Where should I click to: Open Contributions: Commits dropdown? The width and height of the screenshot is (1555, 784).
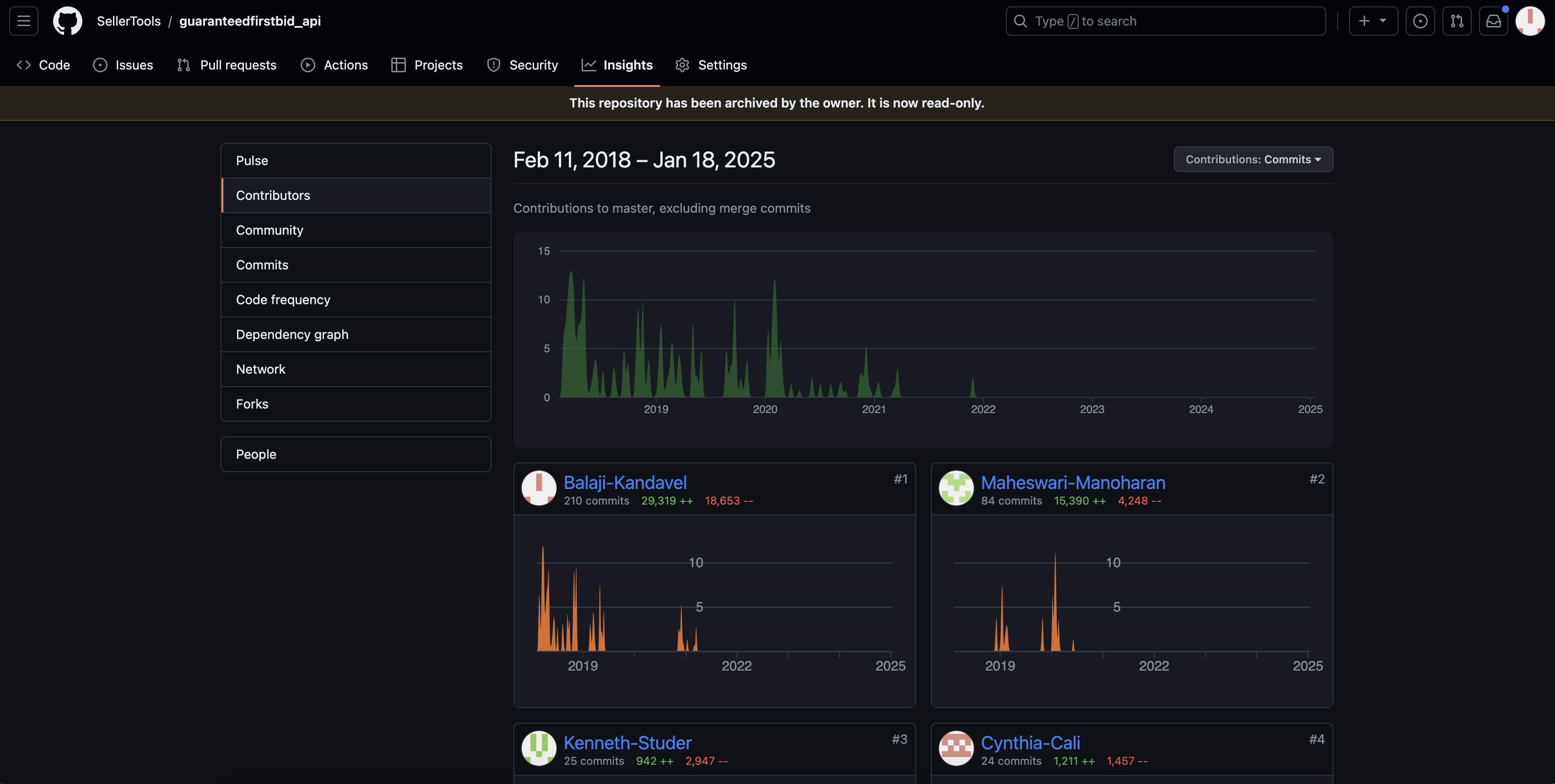coord(1253,159)
